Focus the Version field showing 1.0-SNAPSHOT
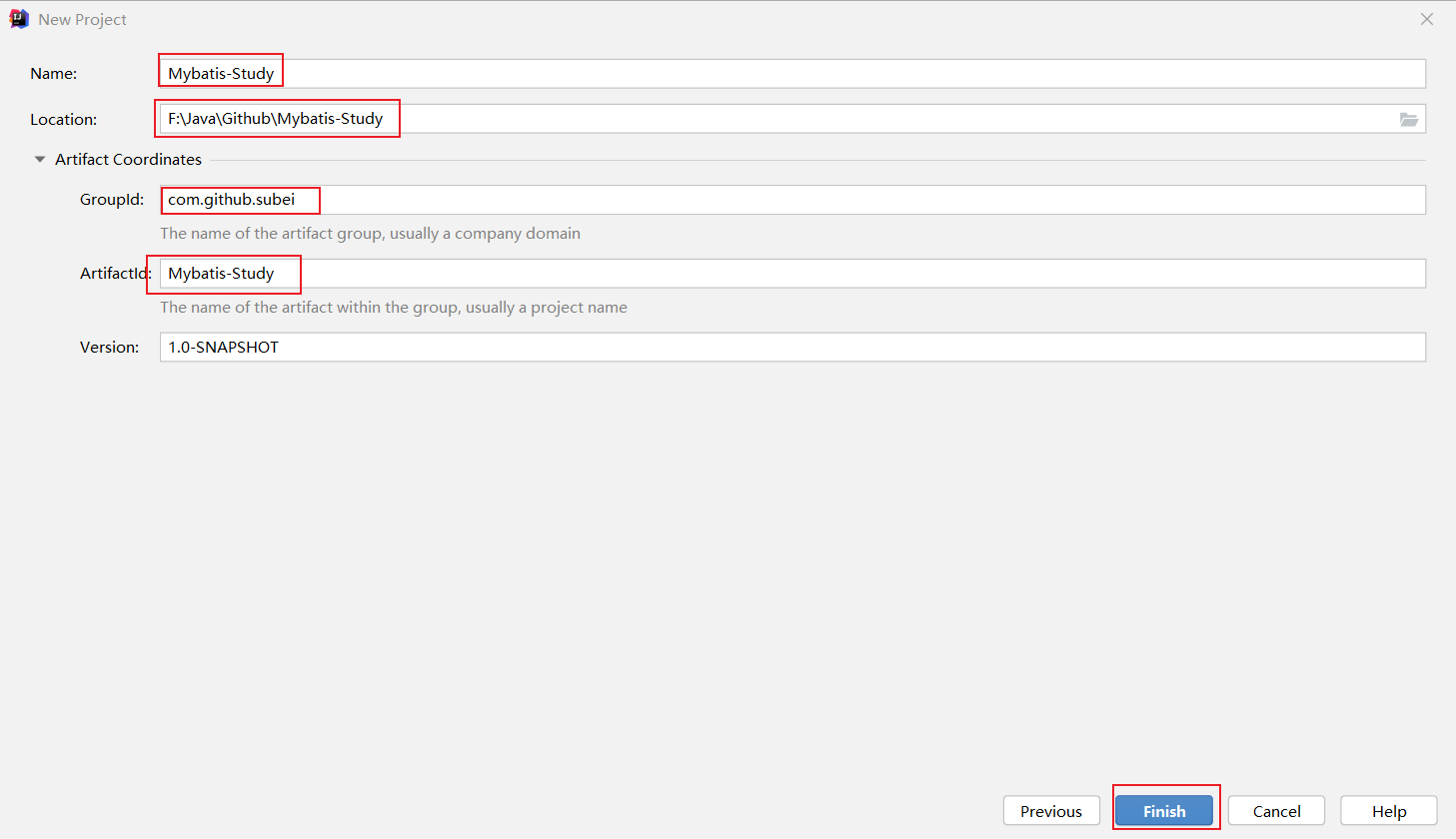Viewport: 1456px width, 839px height. [792, 348]
